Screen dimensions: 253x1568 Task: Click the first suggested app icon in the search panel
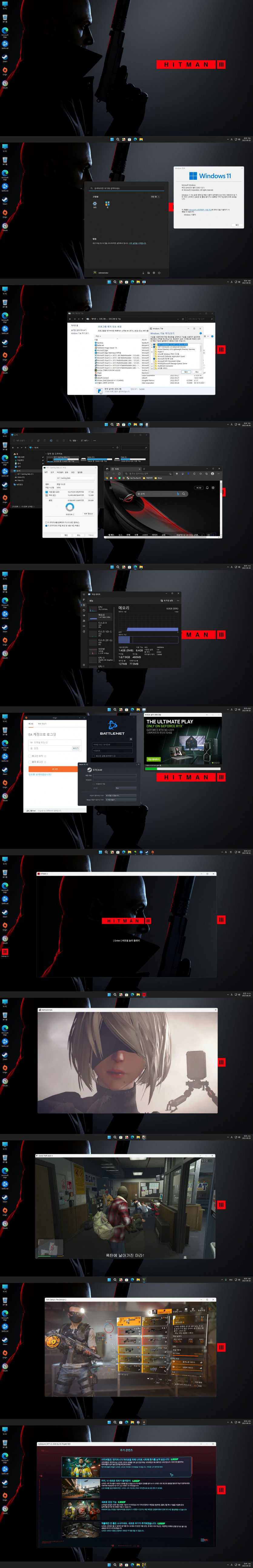tap(95, 203)
